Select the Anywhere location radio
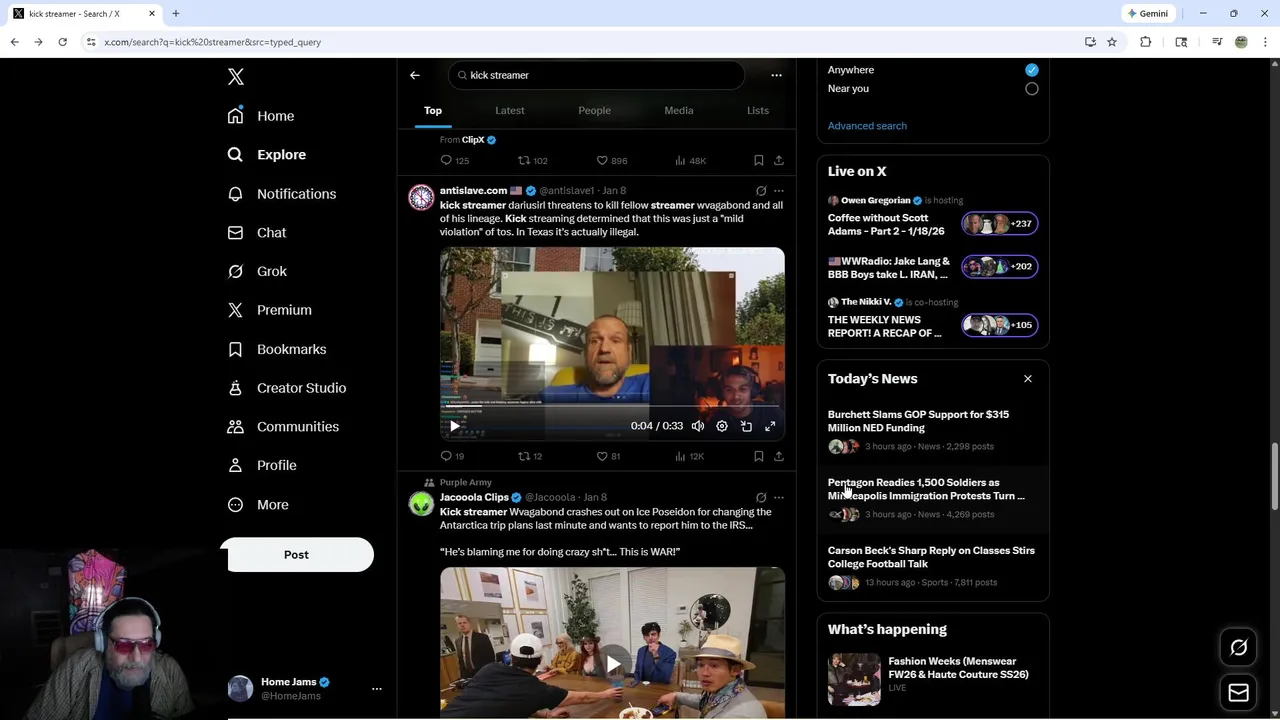The image size is (1280, 720). 1032,70
